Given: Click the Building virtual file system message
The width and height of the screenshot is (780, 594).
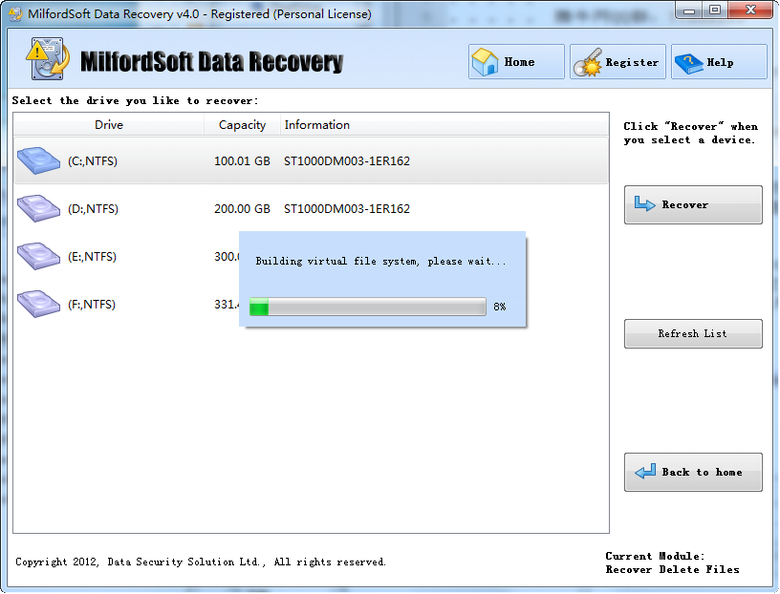Looking at the screenshot, I should [x=381, y=261].
